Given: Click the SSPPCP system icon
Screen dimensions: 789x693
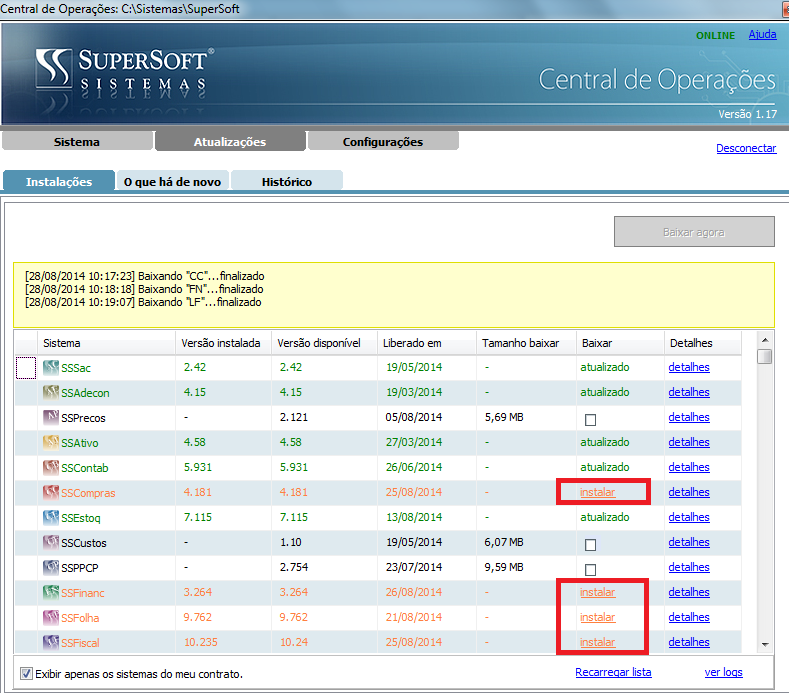Looking at the screenshot, I should [51, 567].
